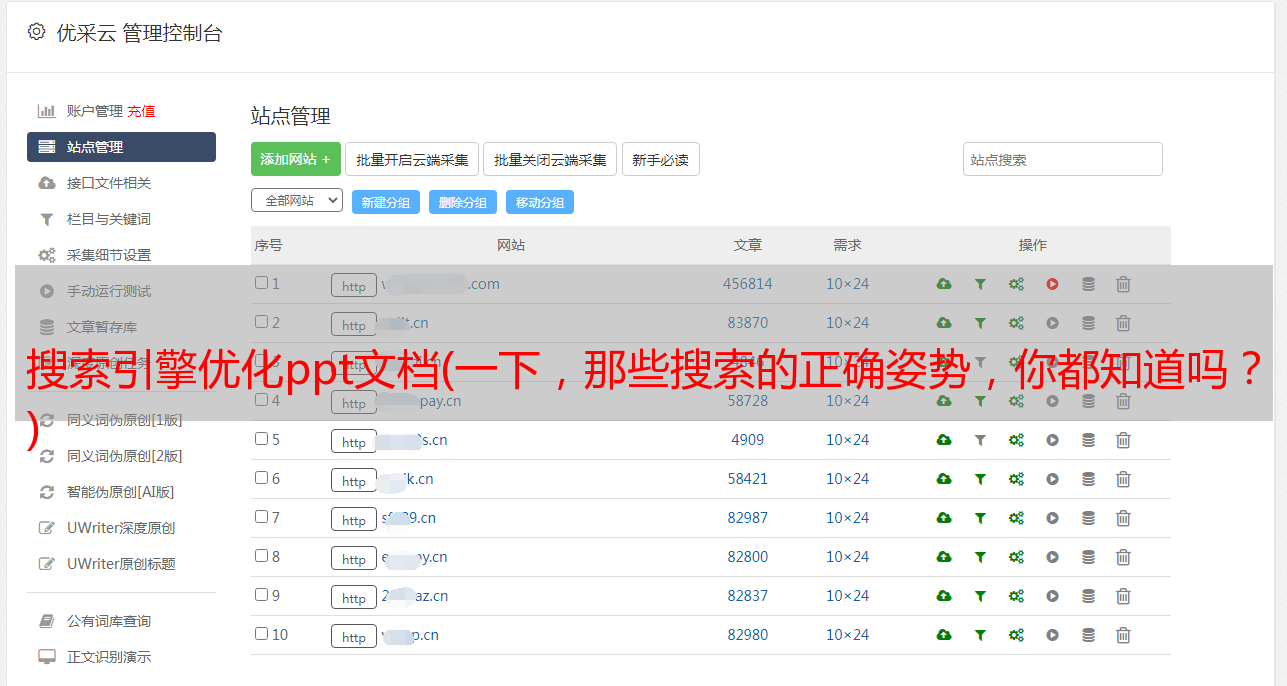This screenshot has width=1287, height=686.
Task: Open database icon in row 8
Action: (1088, 557)
